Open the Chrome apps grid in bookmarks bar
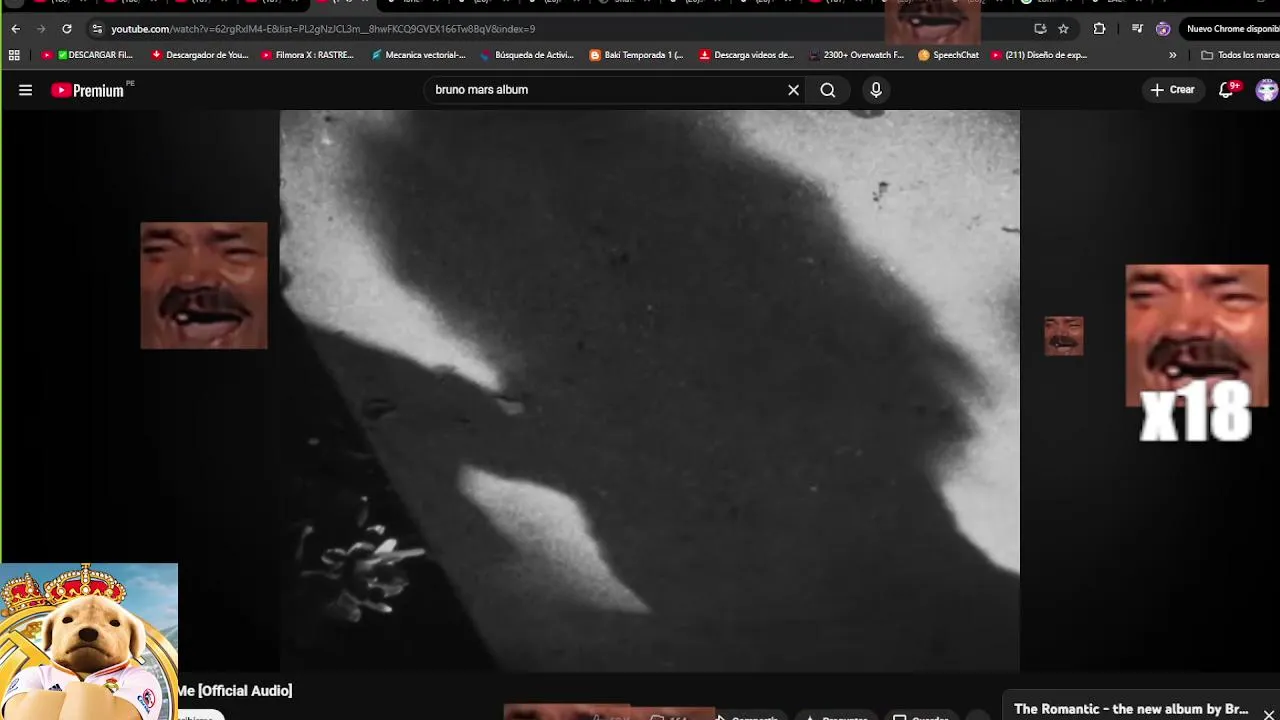The image size is (1280, 720). click(14, 55)
